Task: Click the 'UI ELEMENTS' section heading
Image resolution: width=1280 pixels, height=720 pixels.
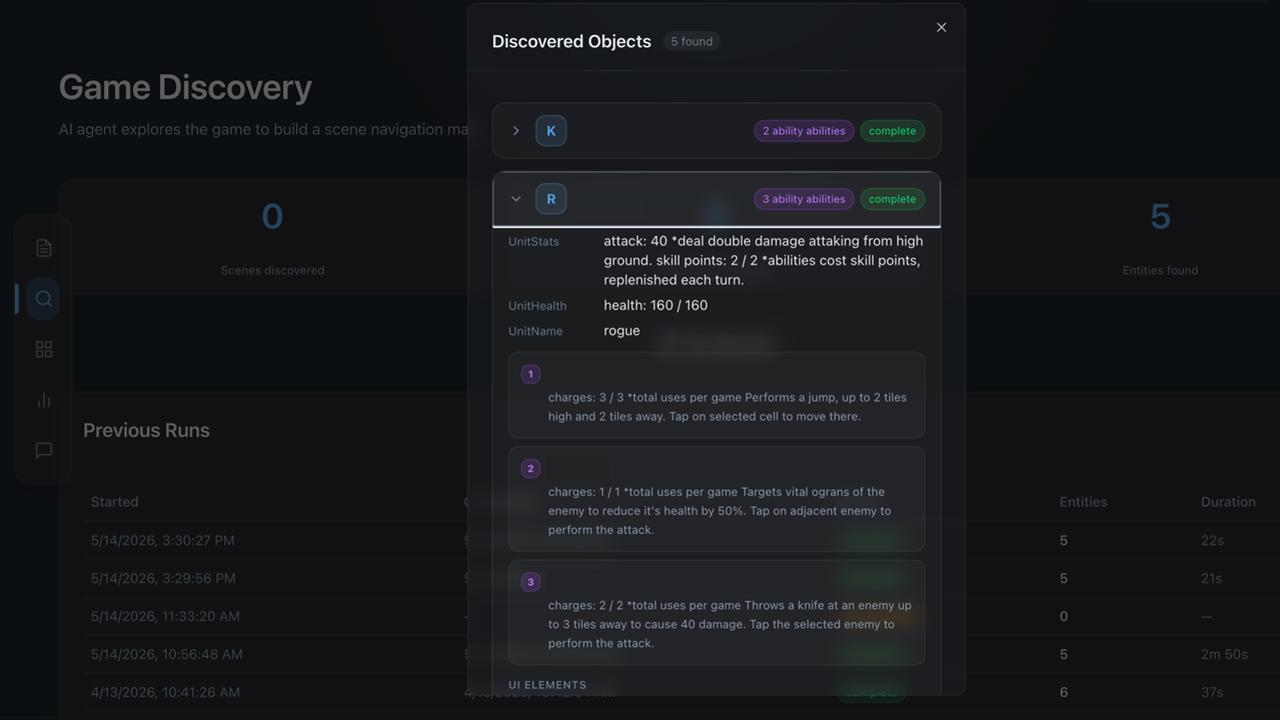Action: point(547,685)
